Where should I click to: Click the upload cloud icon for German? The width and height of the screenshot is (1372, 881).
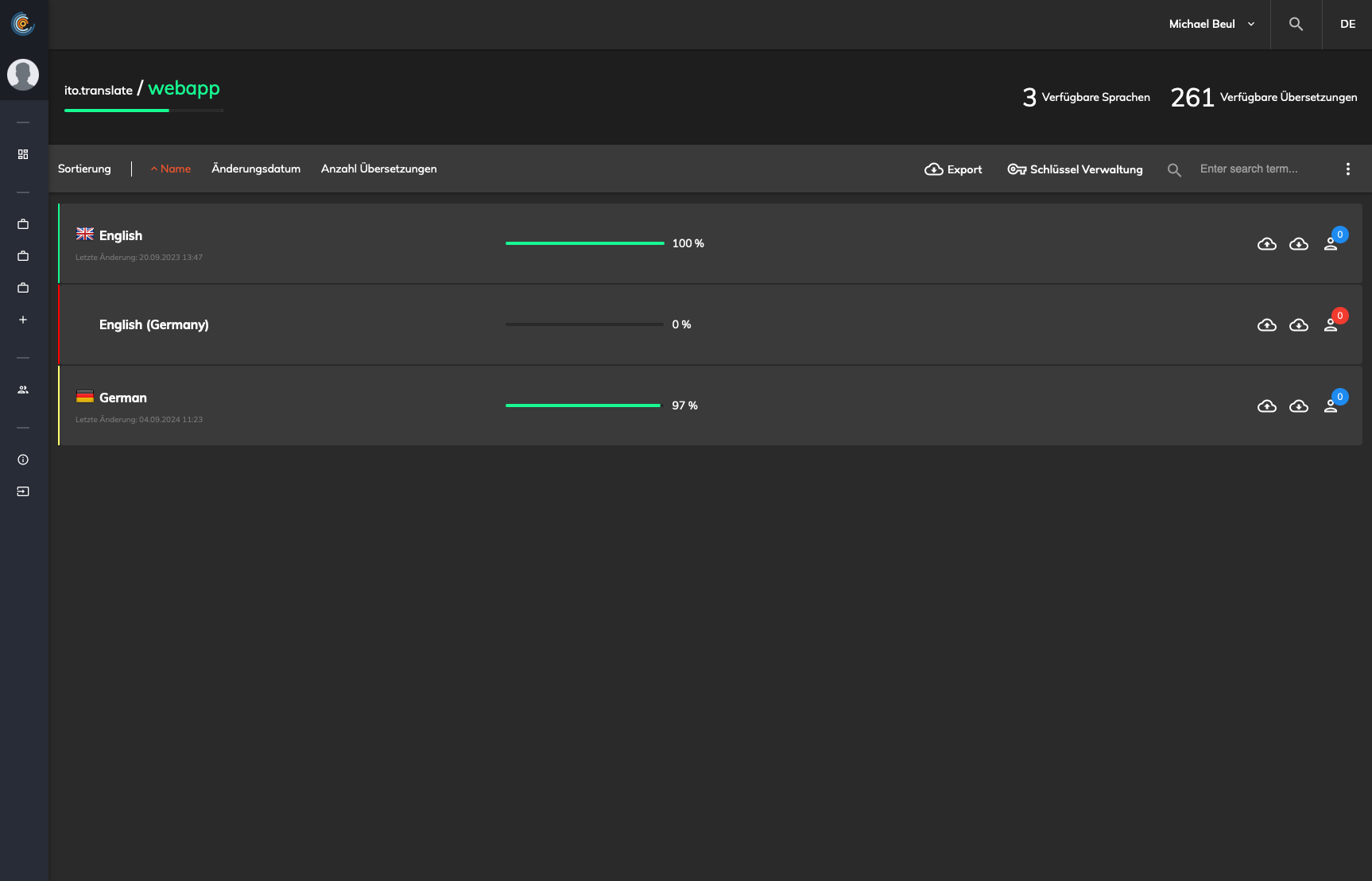click(x=1267, y=406)
